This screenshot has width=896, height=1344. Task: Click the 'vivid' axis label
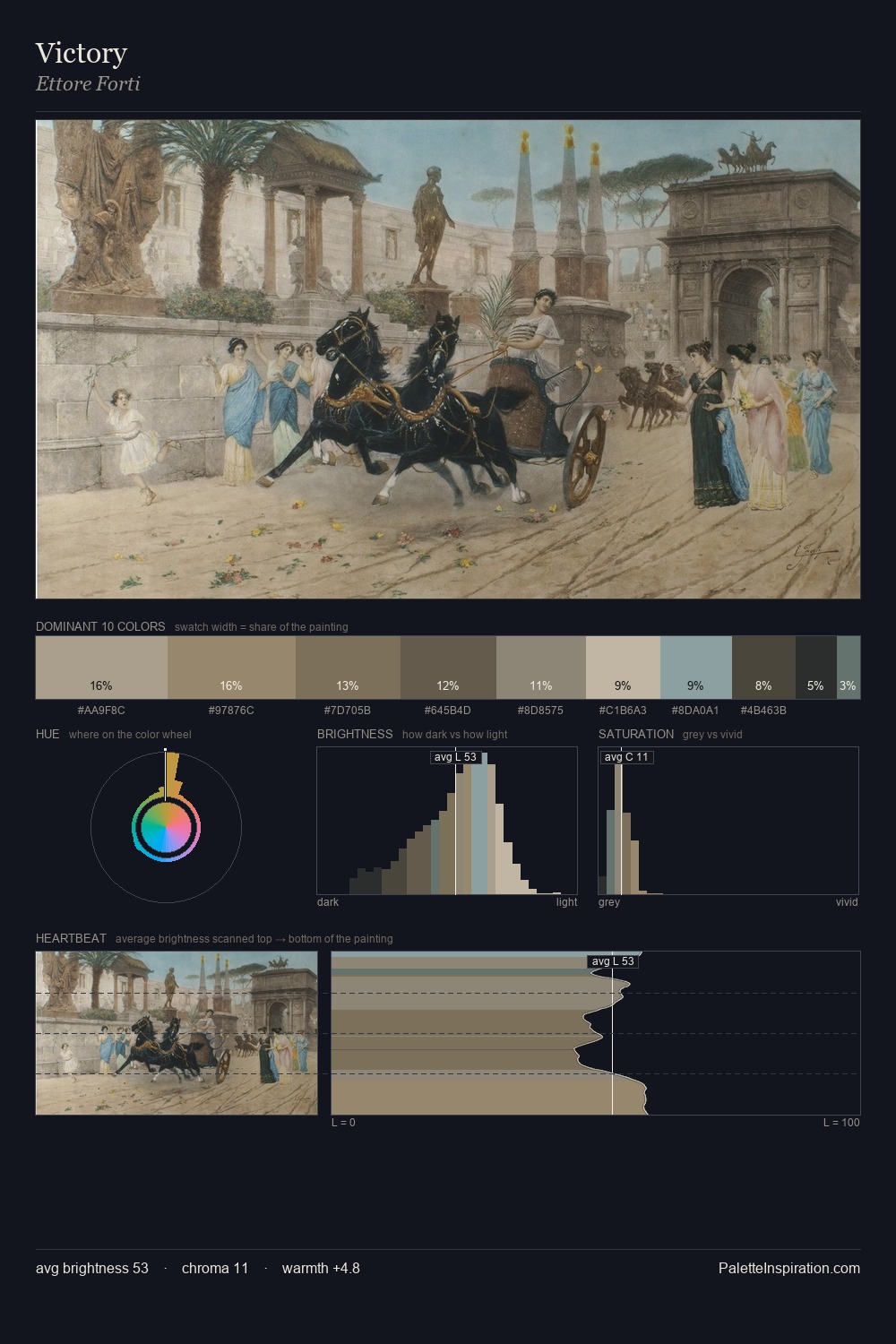[847, 902]
